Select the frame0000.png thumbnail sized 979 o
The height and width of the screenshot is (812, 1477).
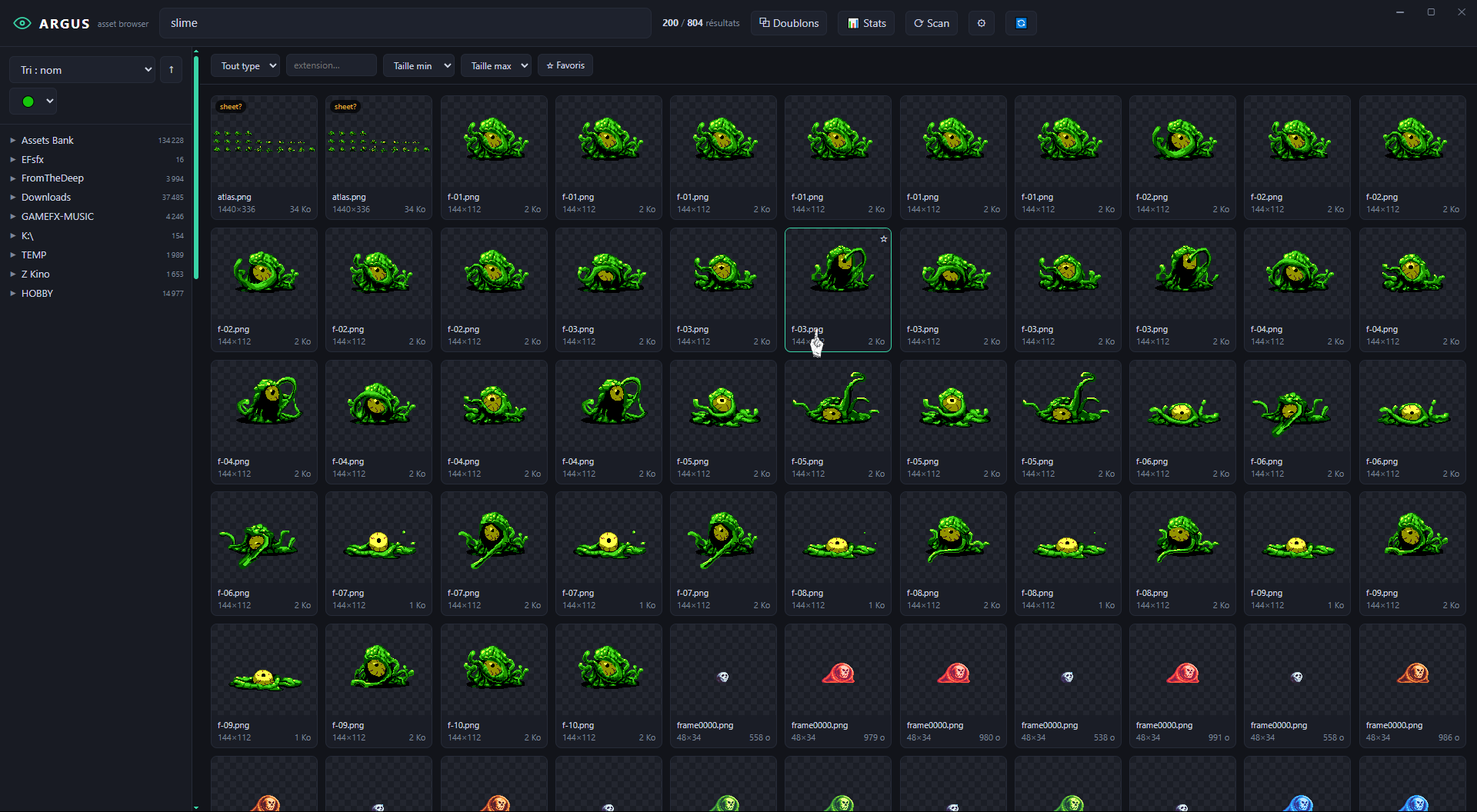pyautogui.click(x=838, y=685)
